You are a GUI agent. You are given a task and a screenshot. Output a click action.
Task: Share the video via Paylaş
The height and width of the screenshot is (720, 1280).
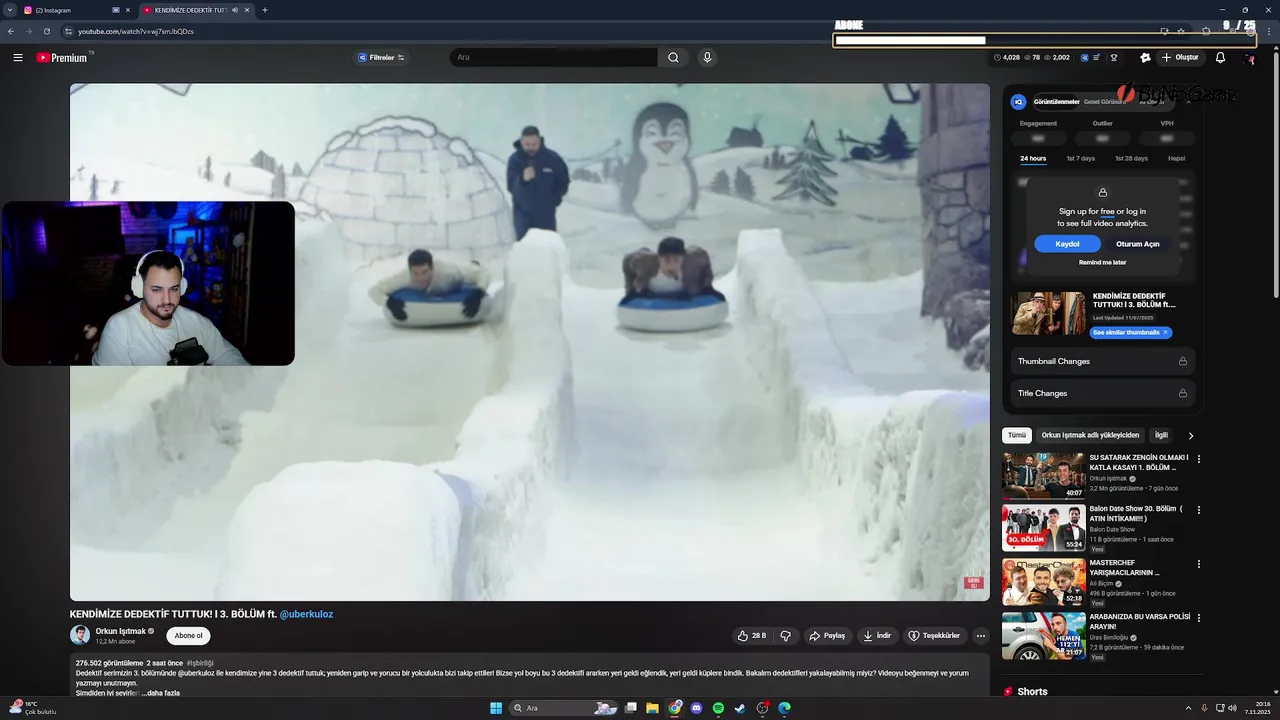[827, 636]
